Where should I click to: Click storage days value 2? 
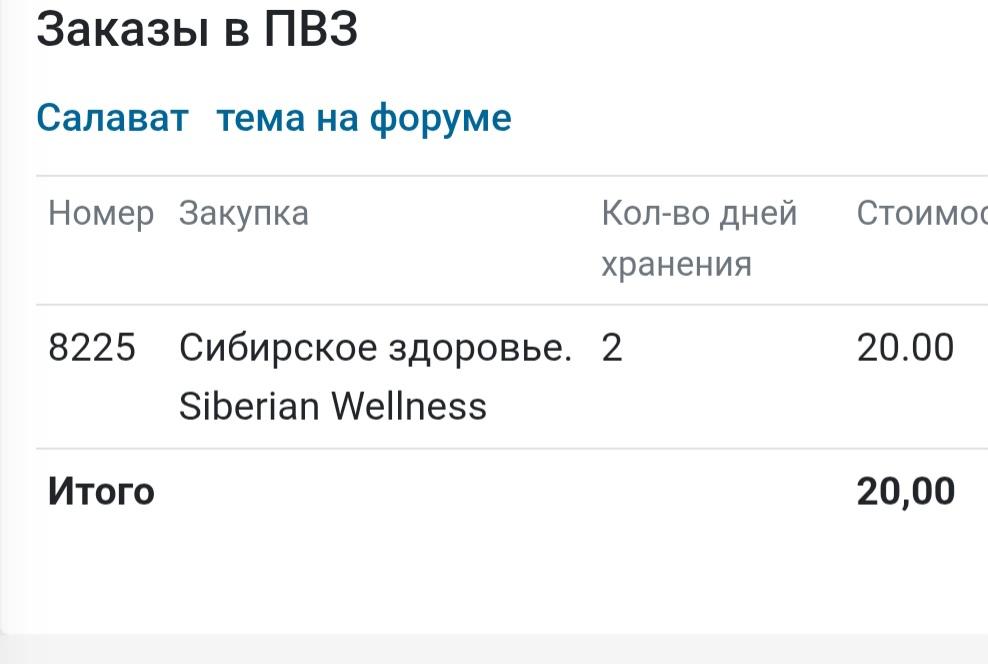pyautogui.click(x=612, y=348)
